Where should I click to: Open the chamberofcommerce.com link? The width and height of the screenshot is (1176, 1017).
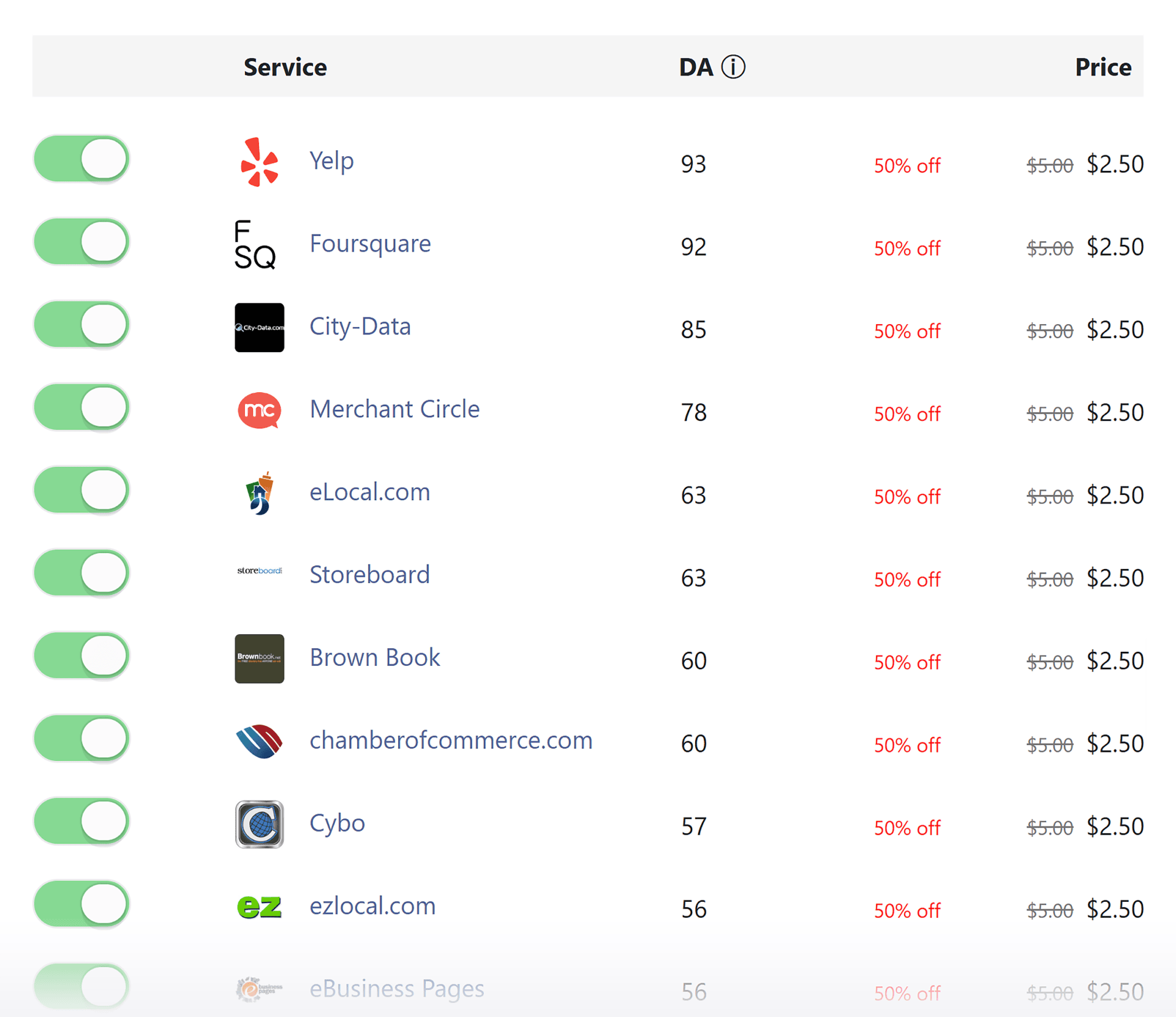click(451, 740)
